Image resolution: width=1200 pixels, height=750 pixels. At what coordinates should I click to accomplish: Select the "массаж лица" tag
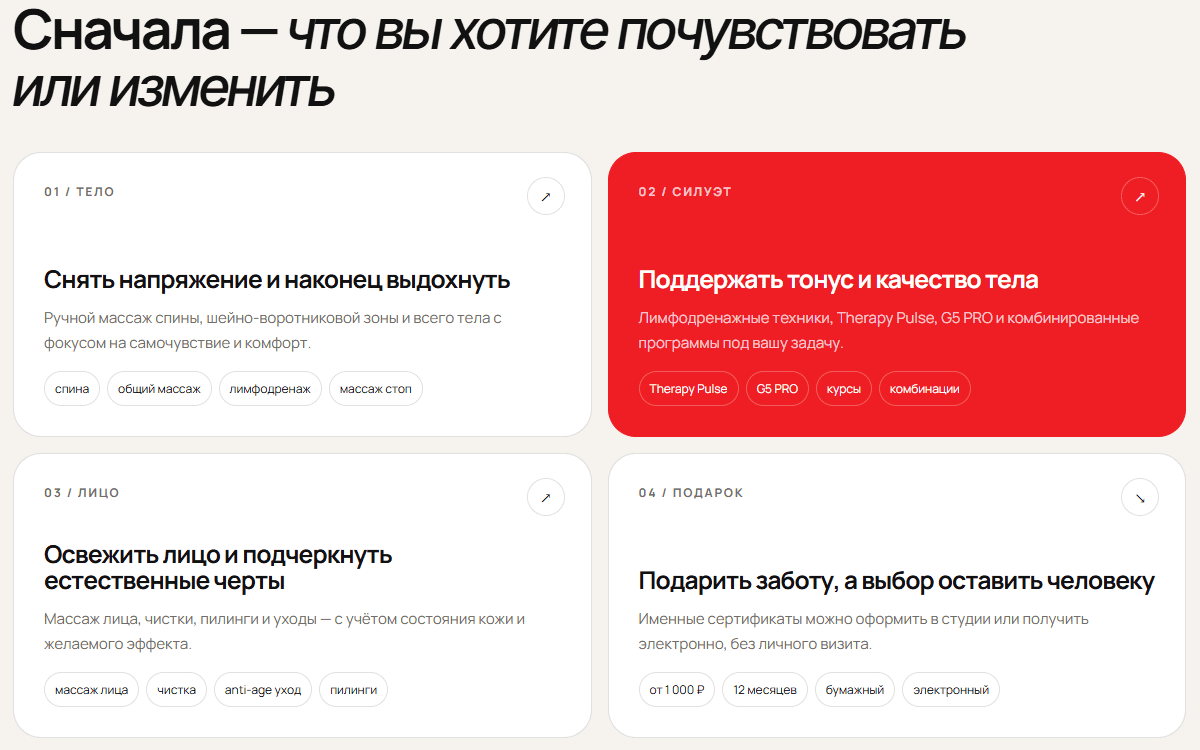91,690
